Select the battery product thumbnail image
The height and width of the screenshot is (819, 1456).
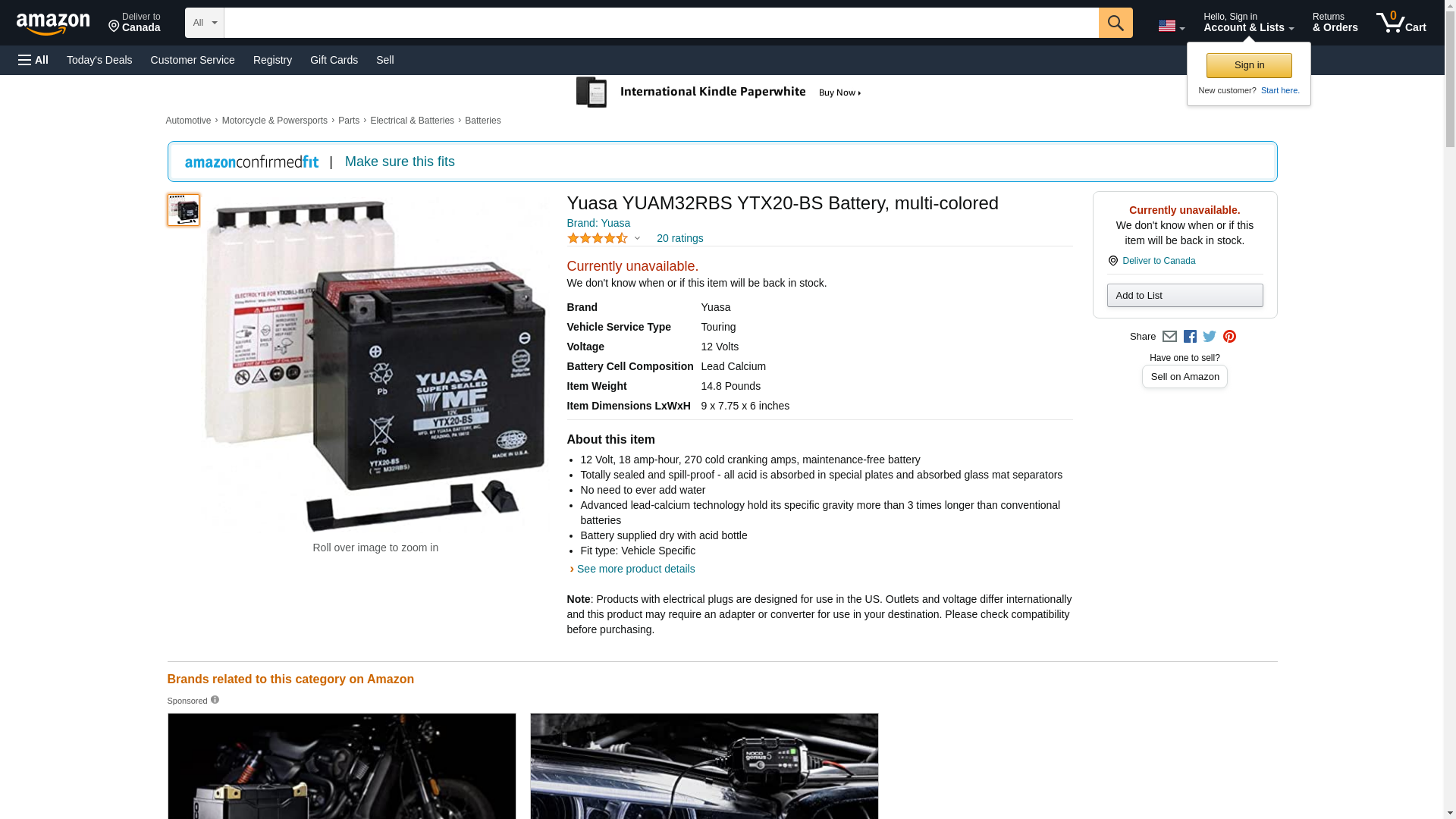184,210
